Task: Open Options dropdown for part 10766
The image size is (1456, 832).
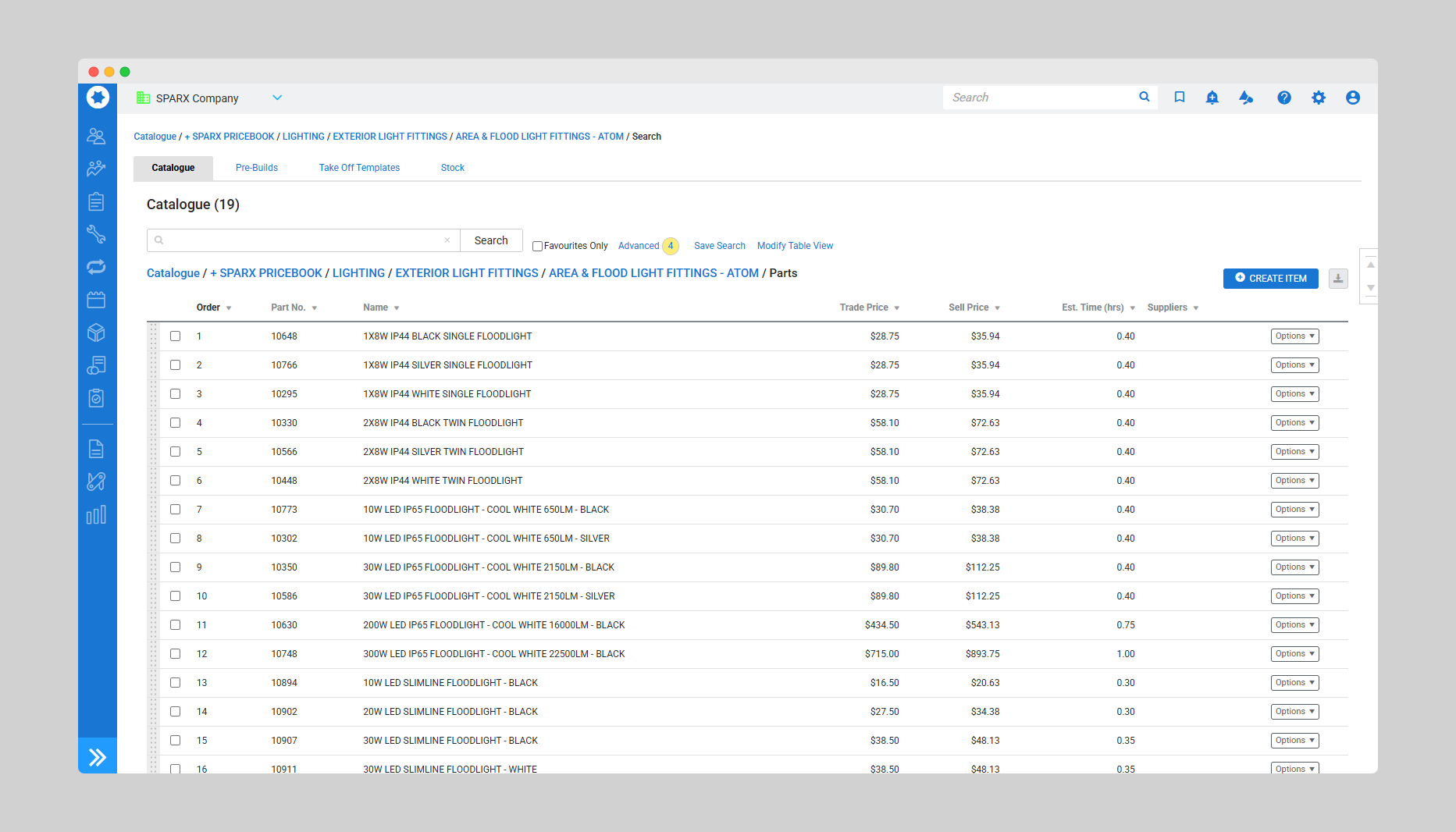Action: pos(1294,365)
